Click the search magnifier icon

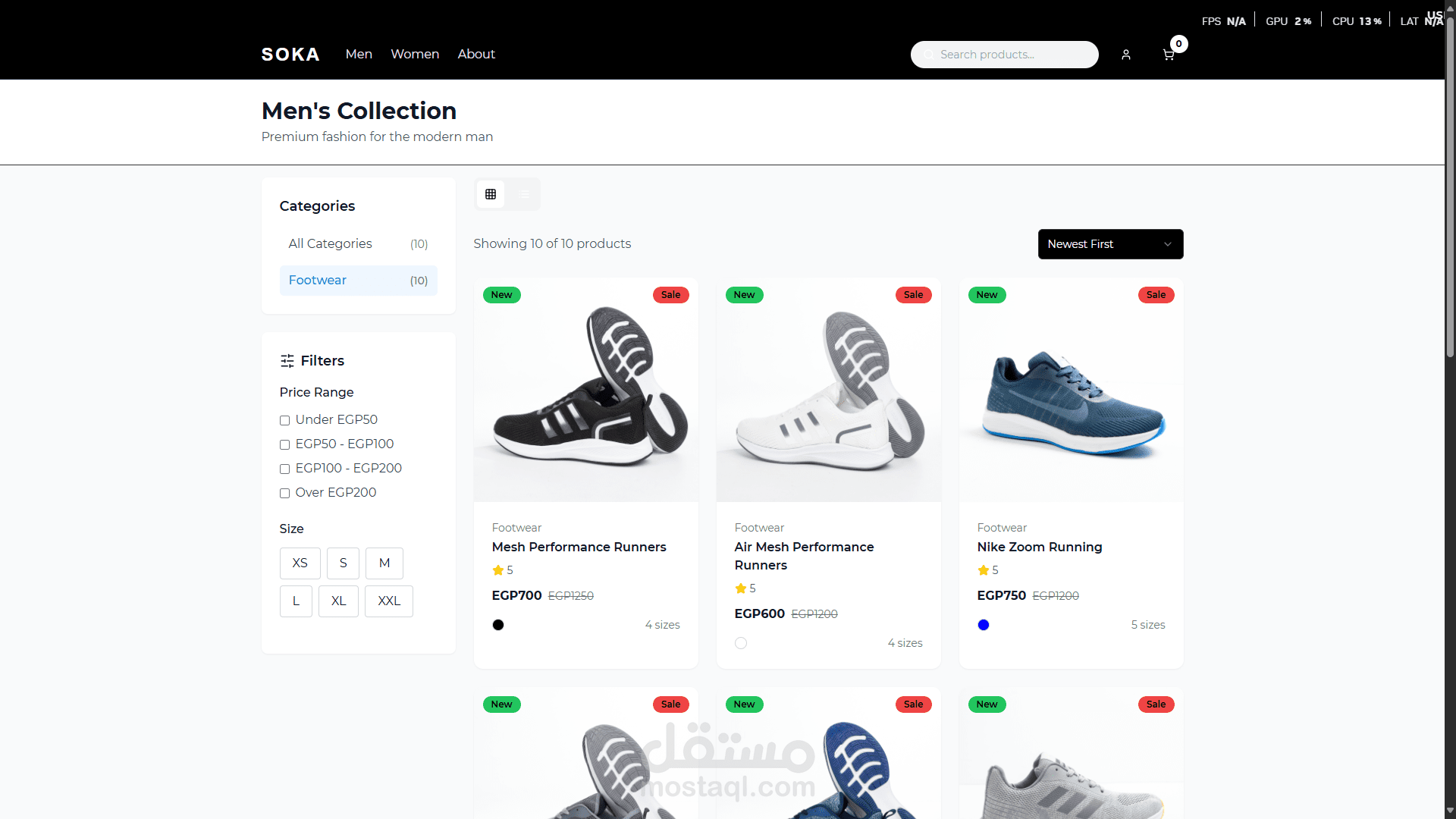(928, 55)
